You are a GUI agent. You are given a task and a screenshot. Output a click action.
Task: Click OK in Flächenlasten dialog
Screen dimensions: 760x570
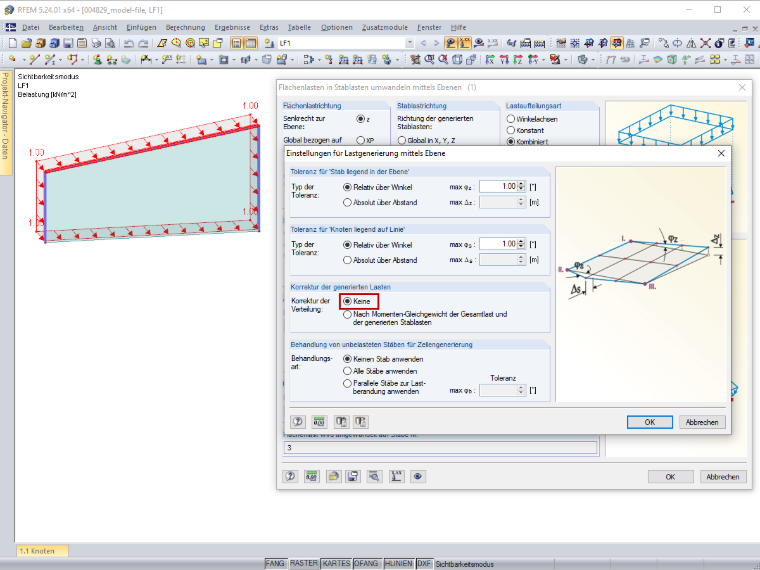coord(670,477)
